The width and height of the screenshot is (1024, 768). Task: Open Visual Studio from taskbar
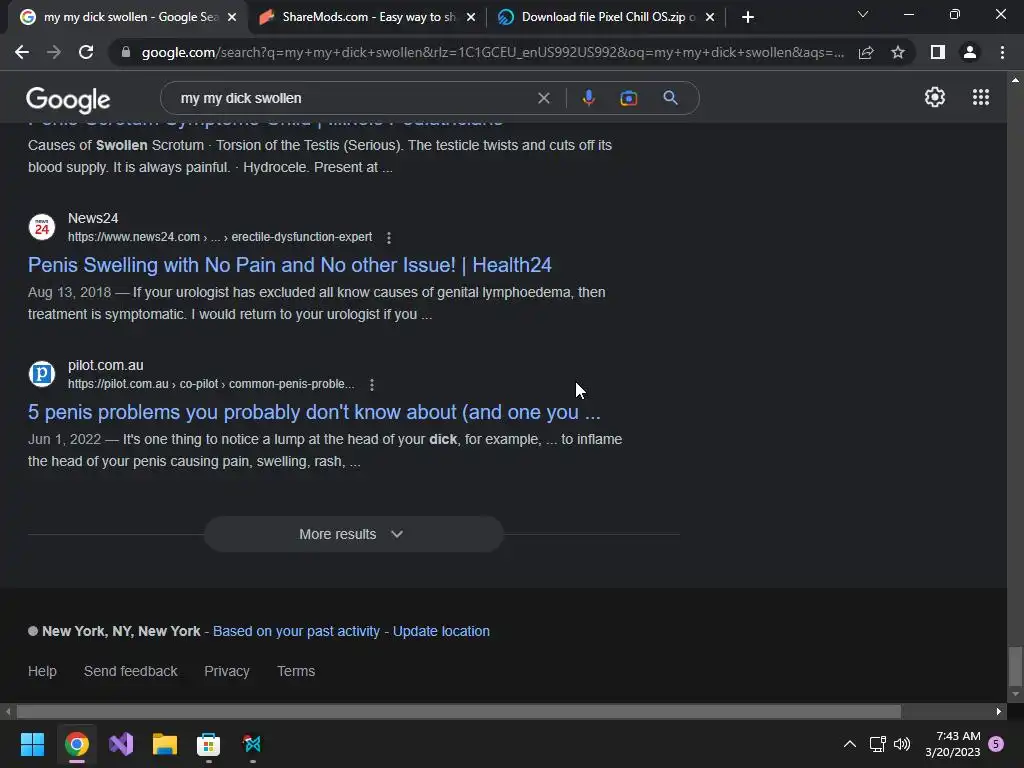(x=121, y=744)
